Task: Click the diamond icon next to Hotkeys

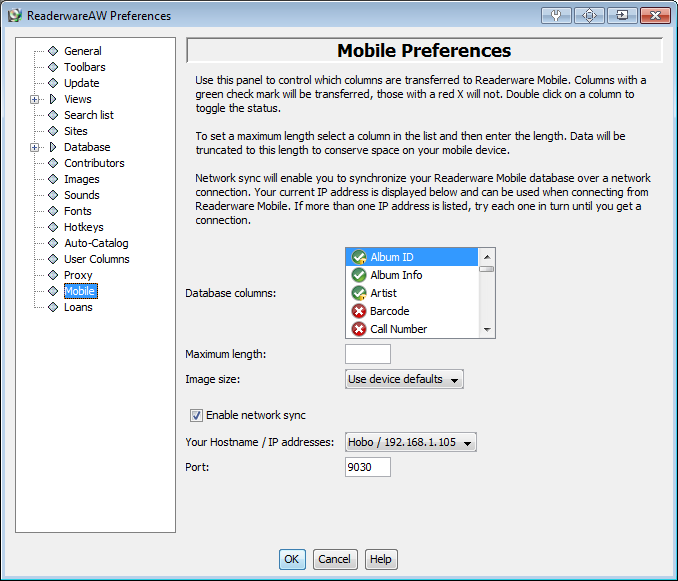Action: [x=53, y=227]
